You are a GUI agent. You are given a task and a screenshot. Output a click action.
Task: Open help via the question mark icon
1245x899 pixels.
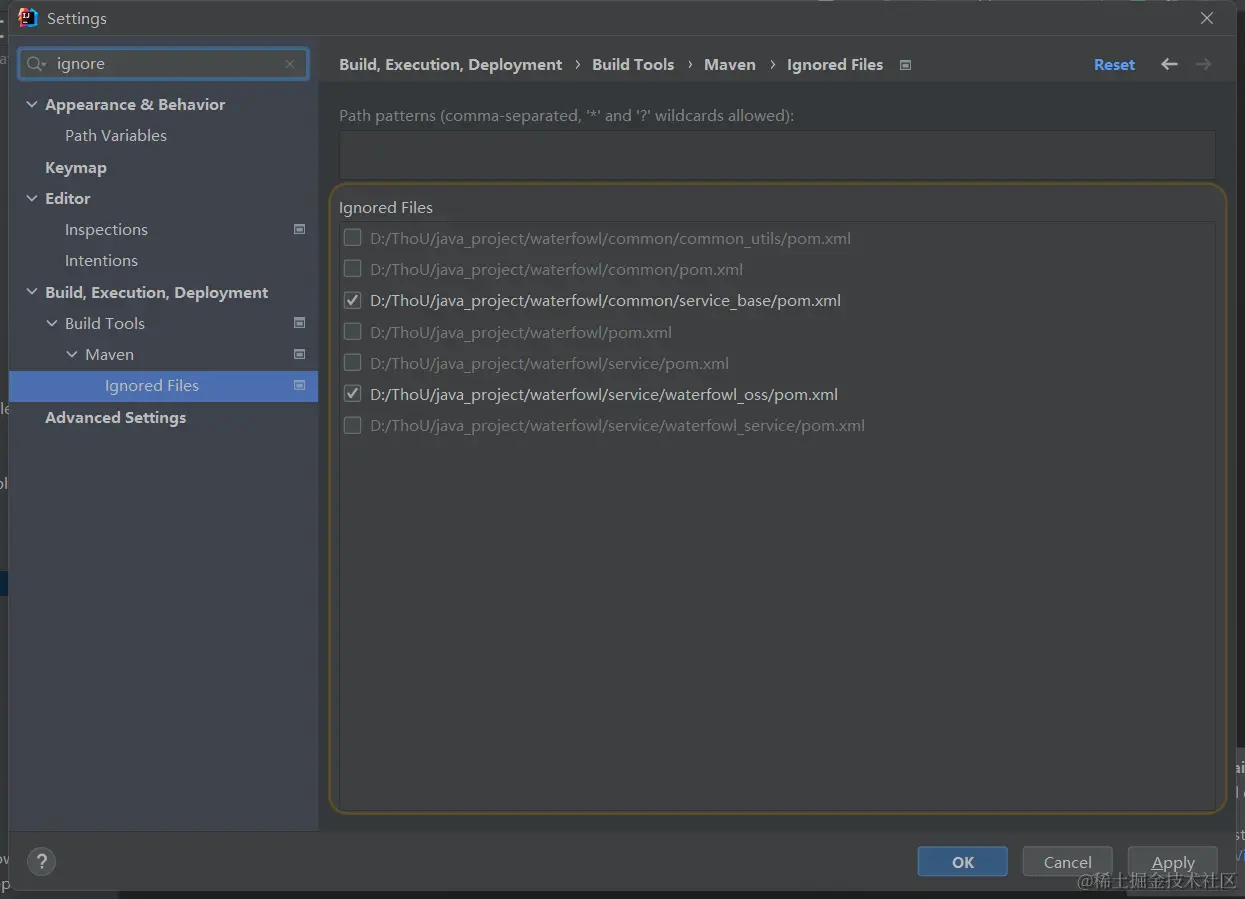pos(41,861)
